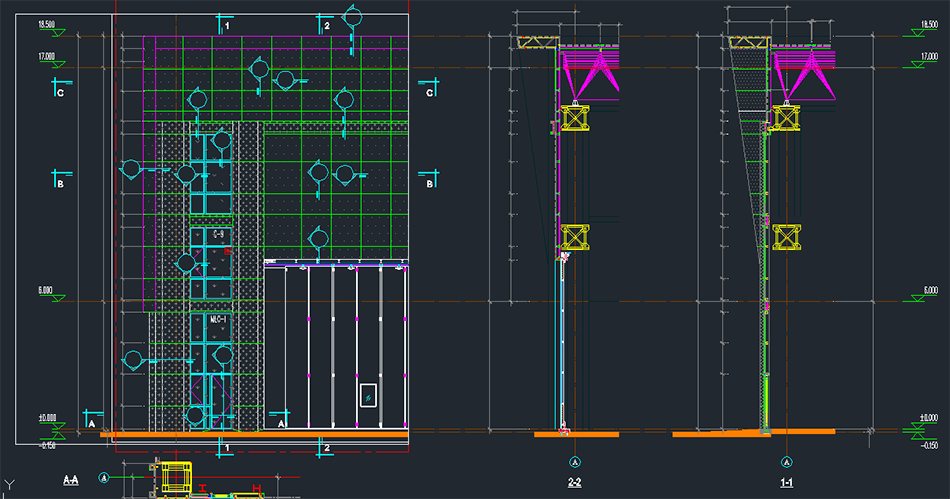Select the C-9 window label
Image resolution: width=950 pixels, height=499 pixels.
click(217, 233)
